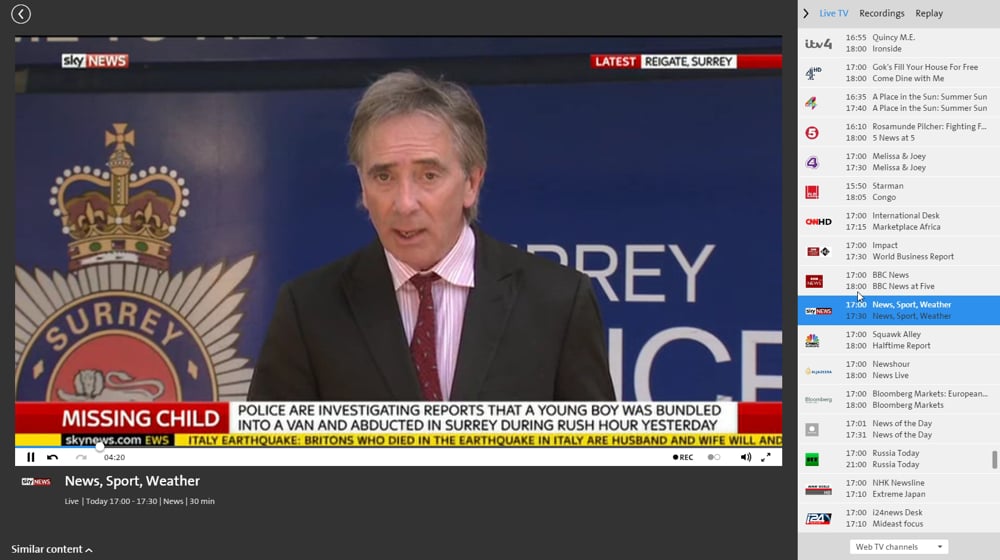This screenshot has height=560, width=1000.
Task: Open Web TV channels dropdown
Action: click(x=899, y=547)
